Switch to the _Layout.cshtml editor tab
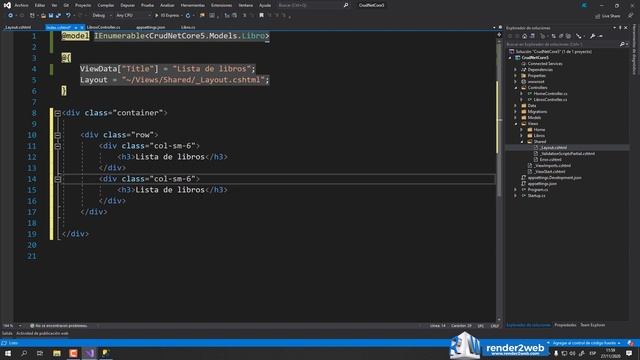Image resolution: width=640 pixels, height=360 pixels. (18, 27)
